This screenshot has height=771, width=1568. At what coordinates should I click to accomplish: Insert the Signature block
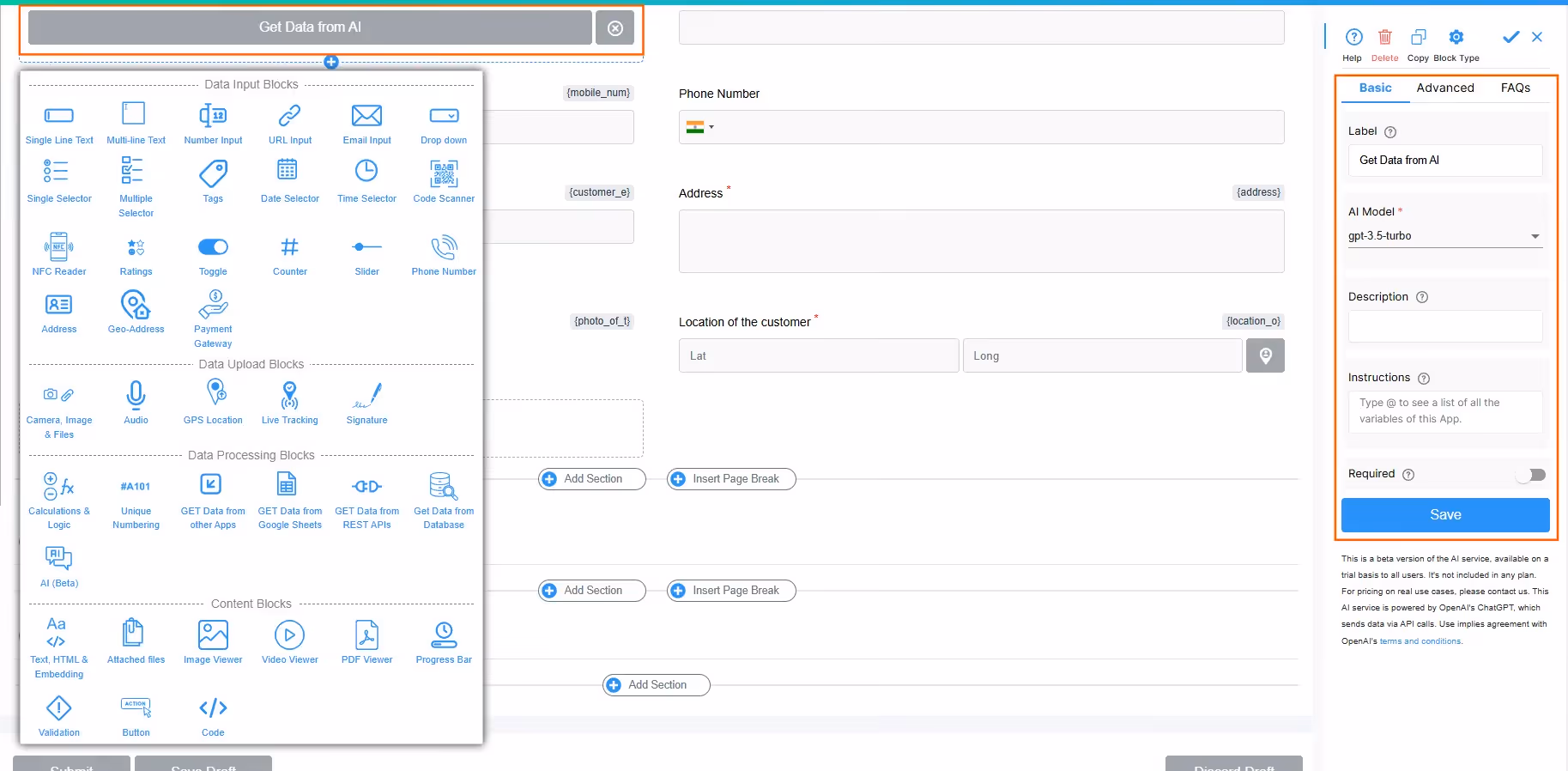coord(366,403)
